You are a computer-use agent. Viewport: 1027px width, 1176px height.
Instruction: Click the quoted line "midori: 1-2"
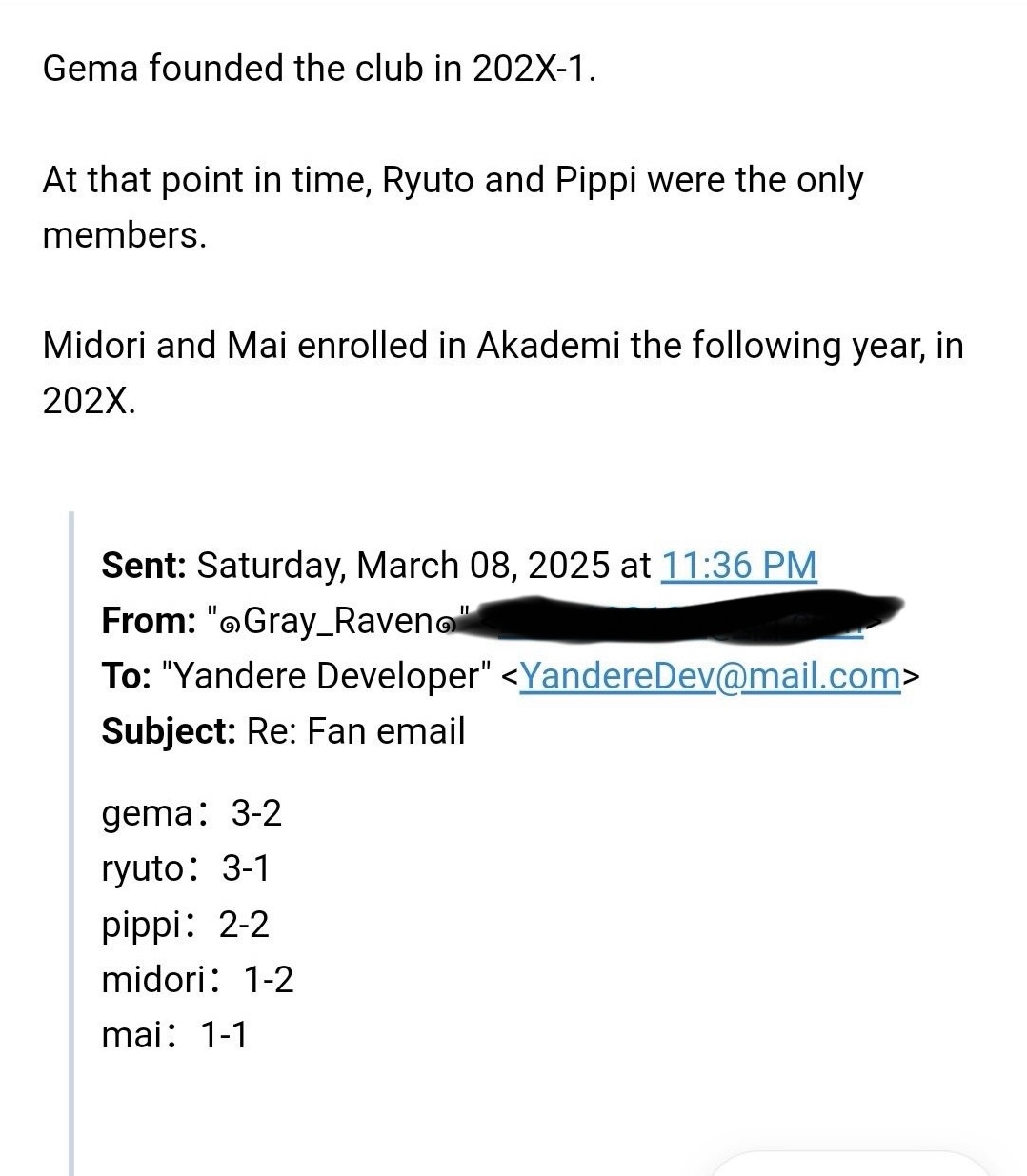[197, 979]
